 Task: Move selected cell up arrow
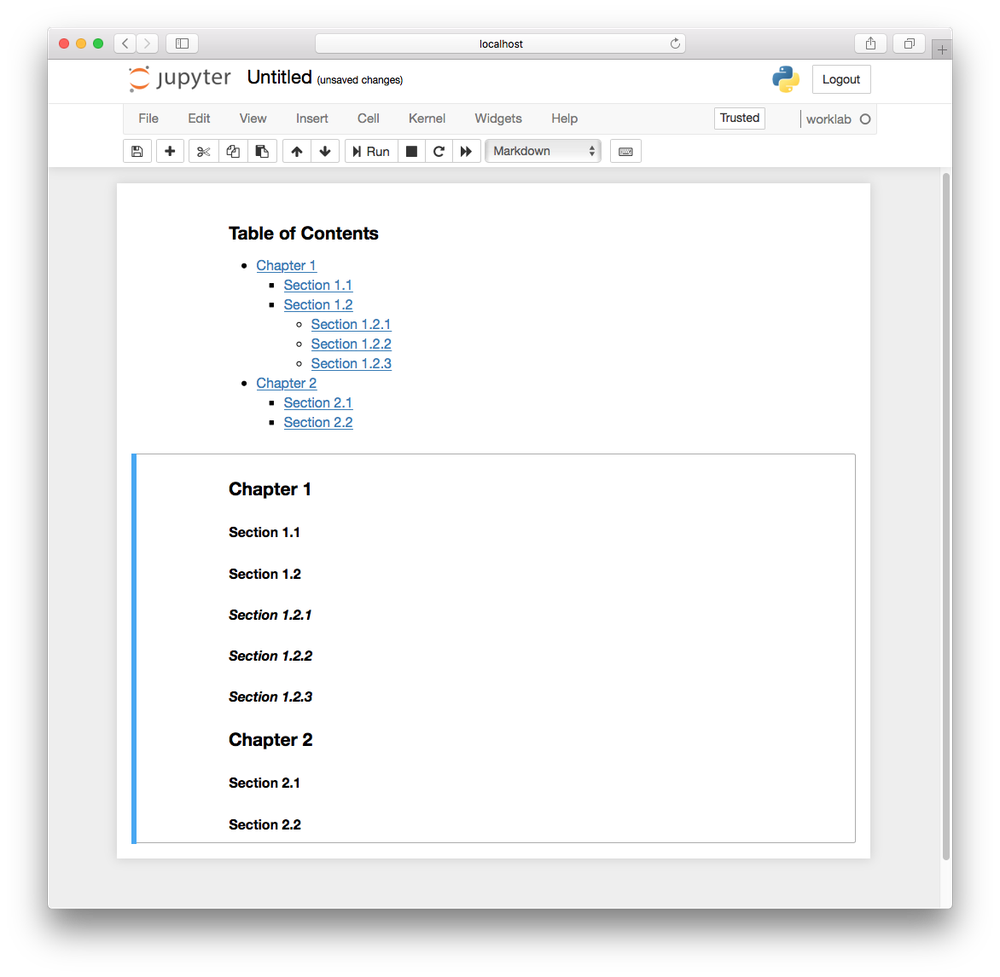point(297,151)
